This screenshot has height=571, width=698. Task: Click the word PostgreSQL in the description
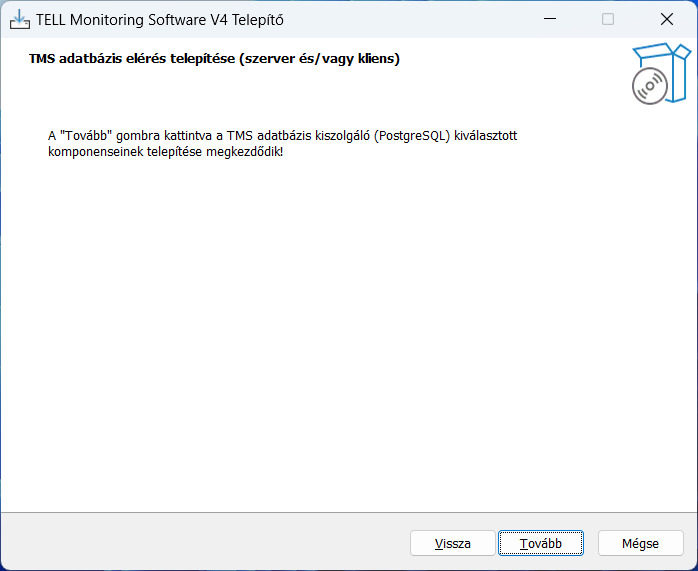(412, 135)
